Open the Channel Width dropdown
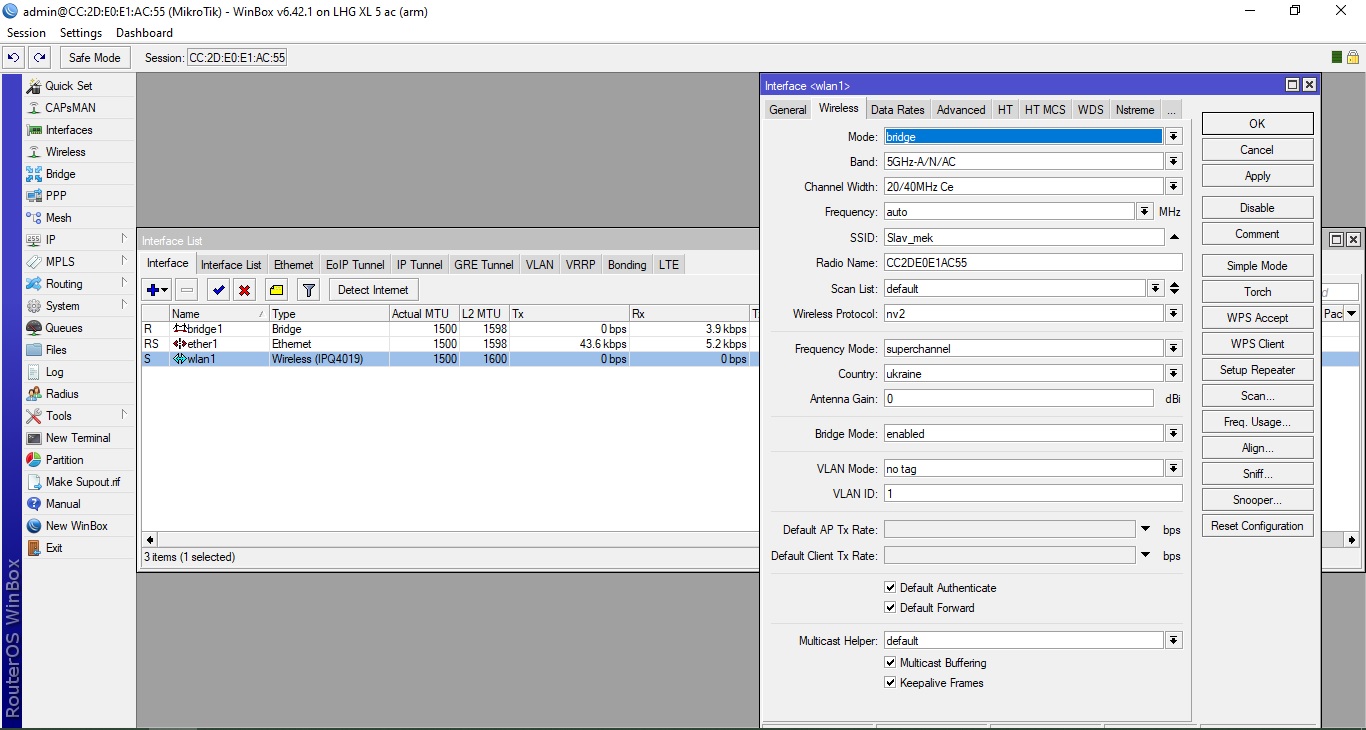The image size is (1366, 730). 1174,187
